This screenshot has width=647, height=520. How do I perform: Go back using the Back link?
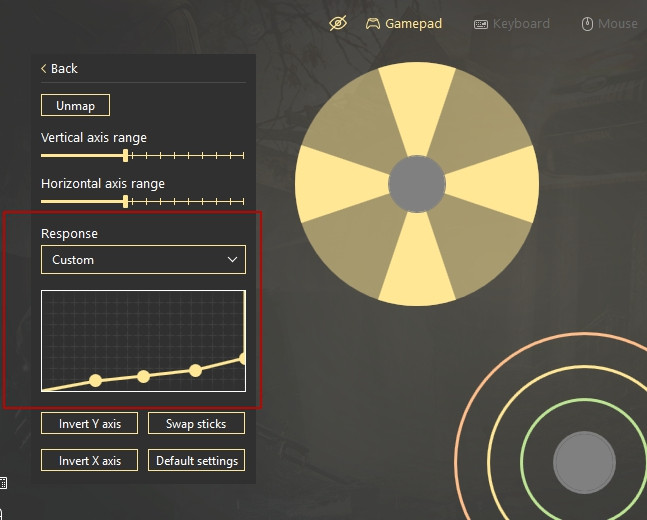click(59, 69)
